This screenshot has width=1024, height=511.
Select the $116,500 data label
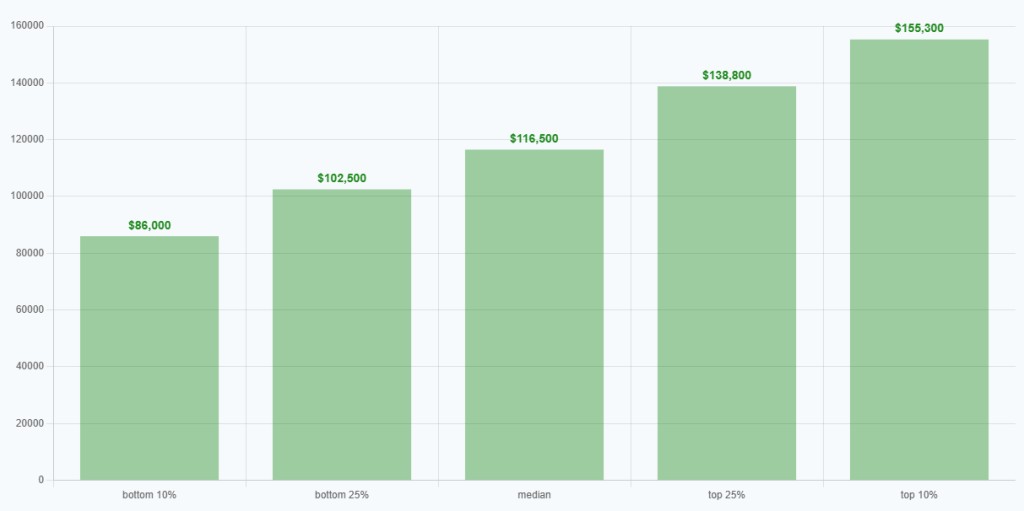[x=534, y=139]
